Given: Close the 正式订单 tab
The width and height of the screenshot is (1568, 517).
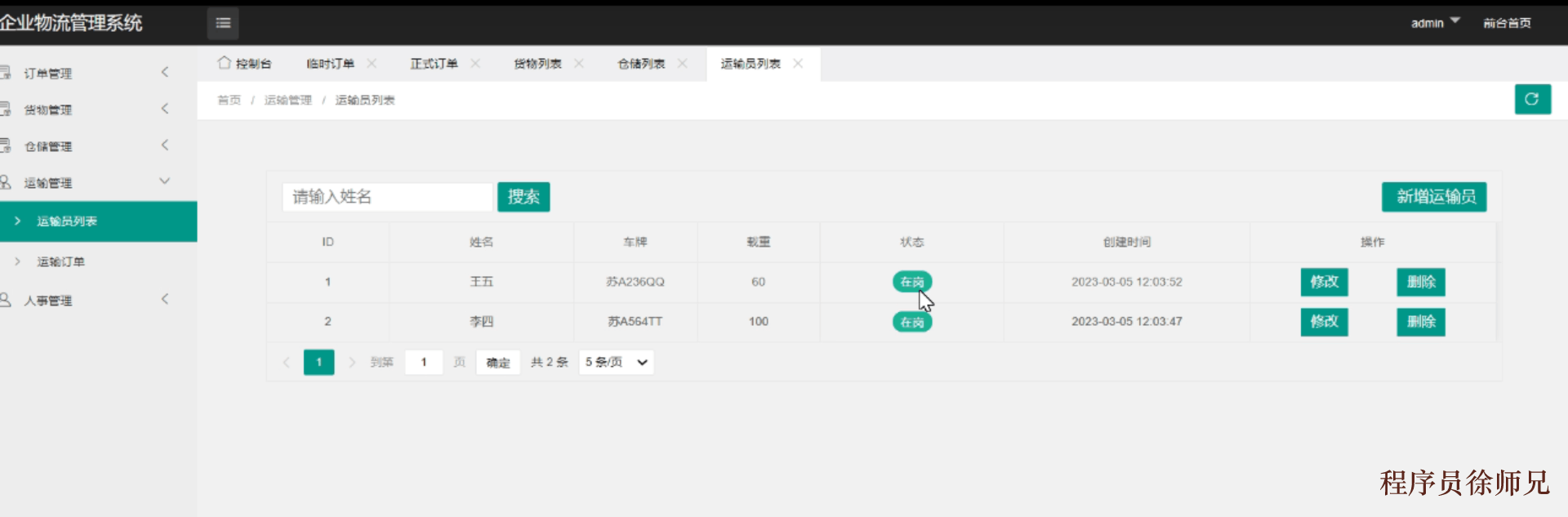Looking at the screenshot, I should pos(475,63).
